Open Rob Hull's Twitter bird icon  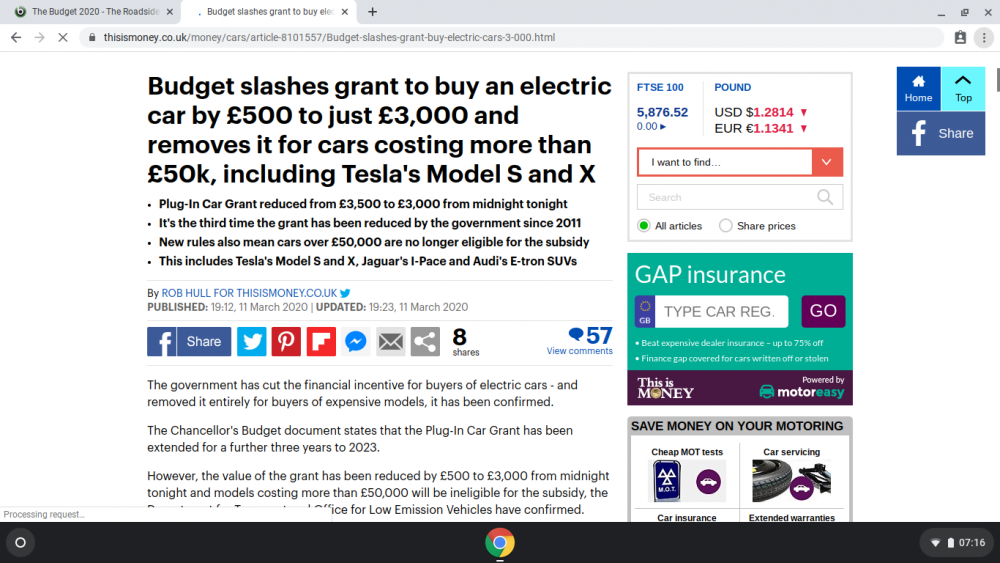coord(345,293)
